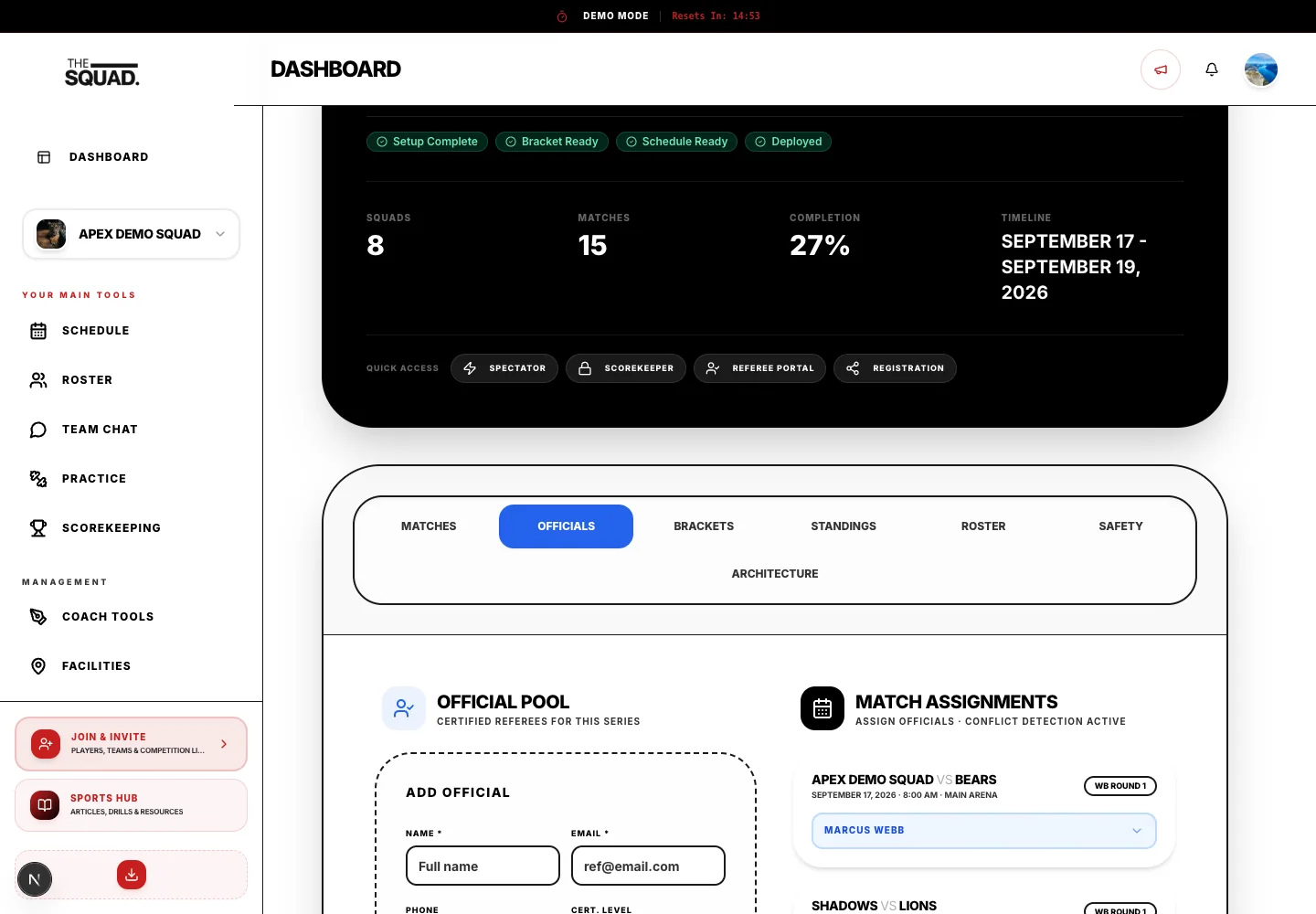Expand Join & Invite chevron arrow
The width and height of the screenshot is (1316, 914).
[x=224, y=744]
